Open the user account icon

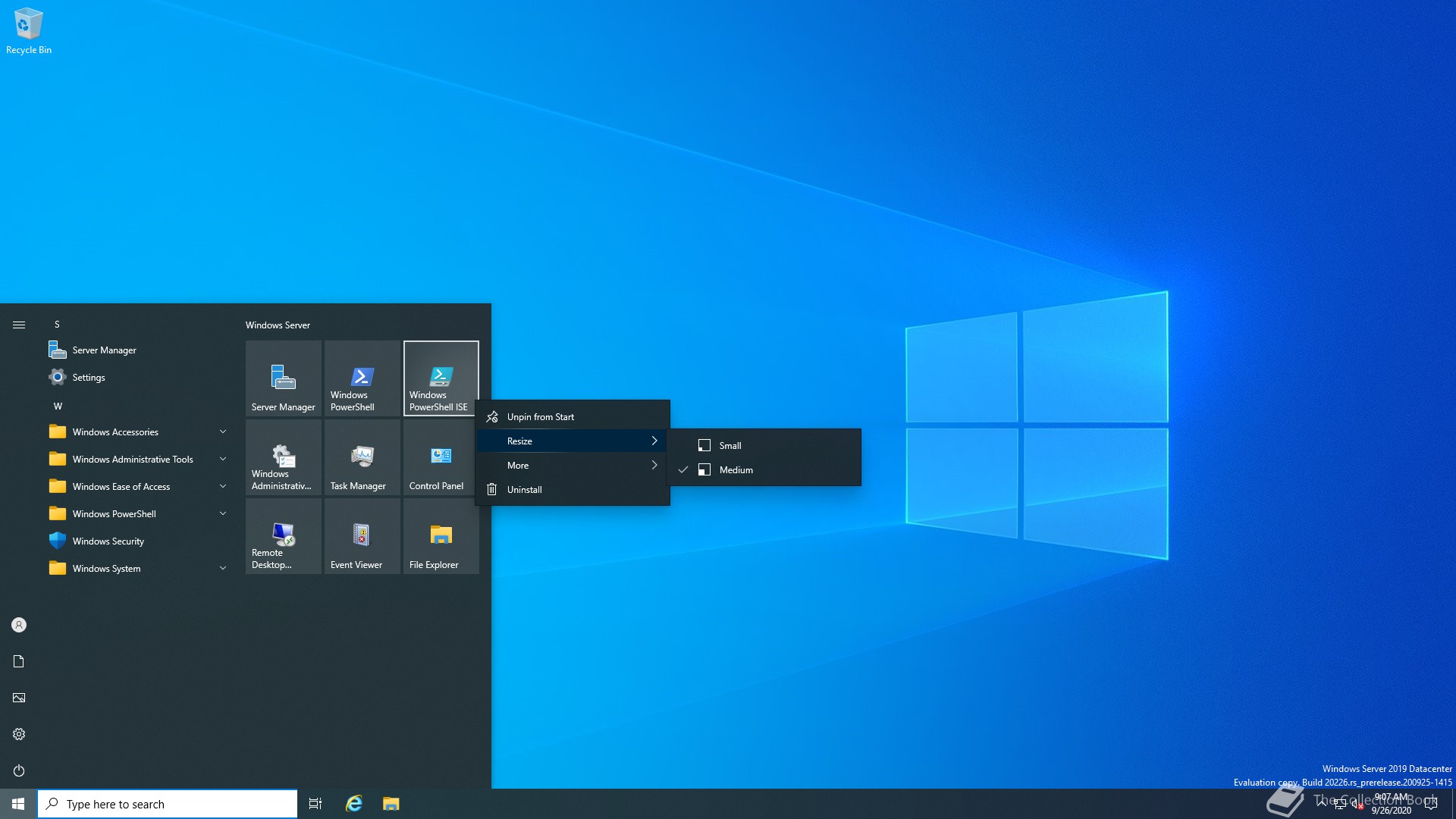[x=19, y=625]
